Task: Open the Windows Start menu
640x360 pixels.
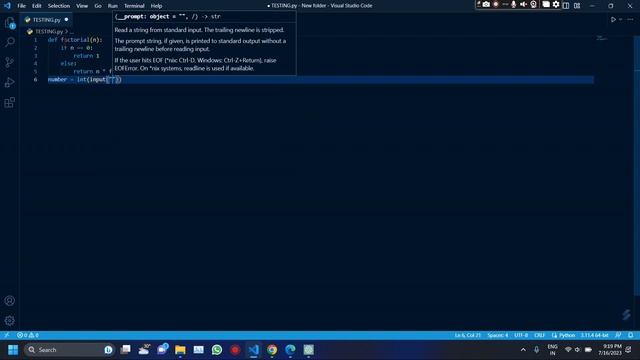Action: click(13, 350)
